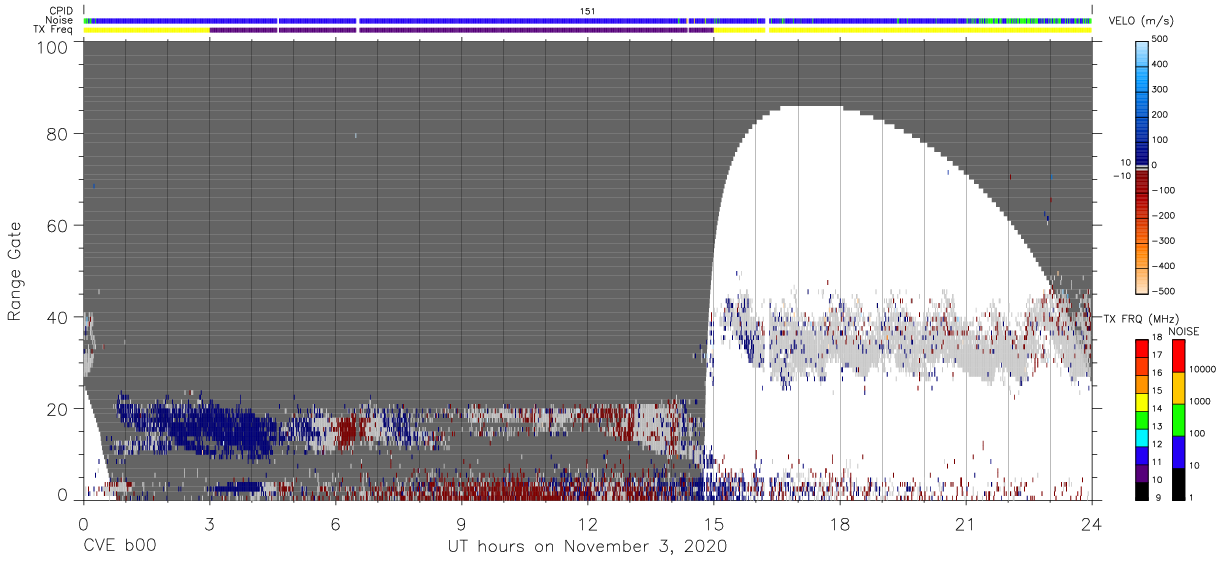
Task: Click the 6 hour tick label
Action: pos(335,525)
